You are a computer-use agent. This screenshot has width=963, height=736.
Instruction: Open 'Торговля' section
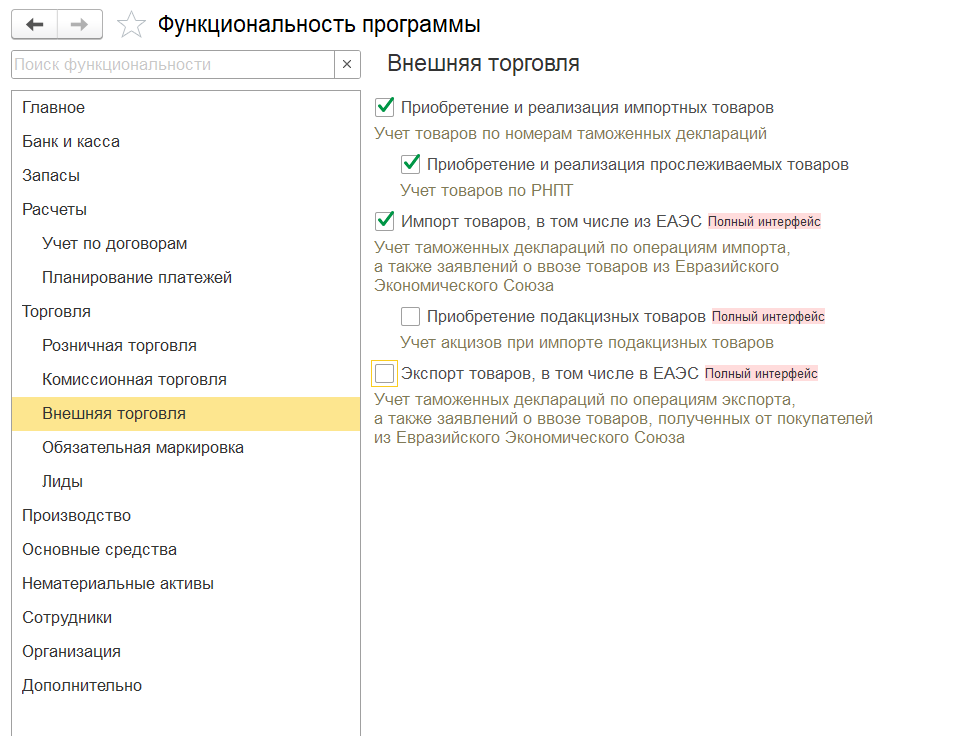point(185,311)
